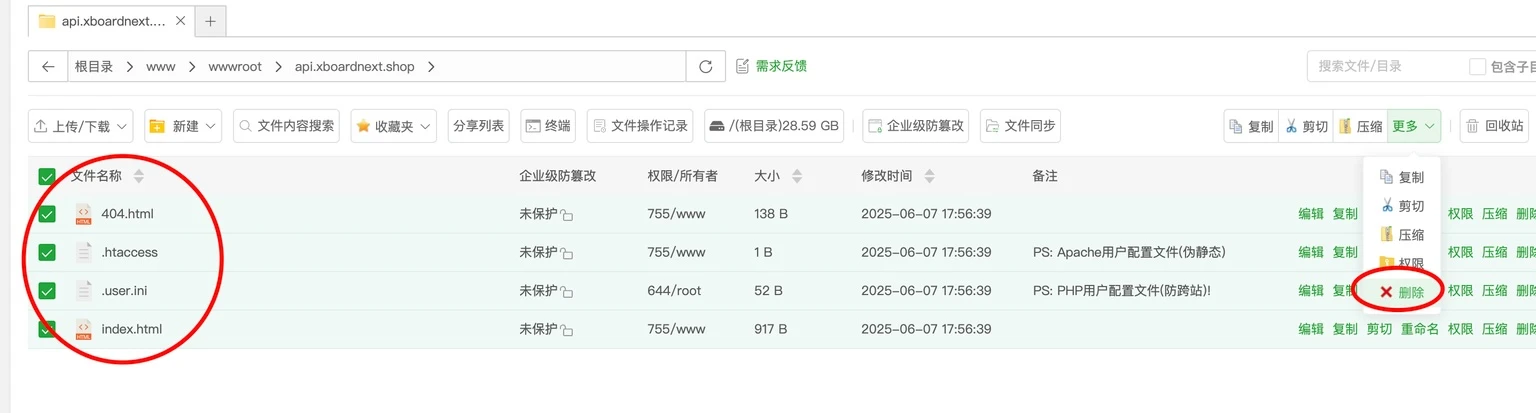The height and width of the screenshot is (413, 1536).
Task: Uncheck the .user.ini checkbox
Action: (47, 291)
